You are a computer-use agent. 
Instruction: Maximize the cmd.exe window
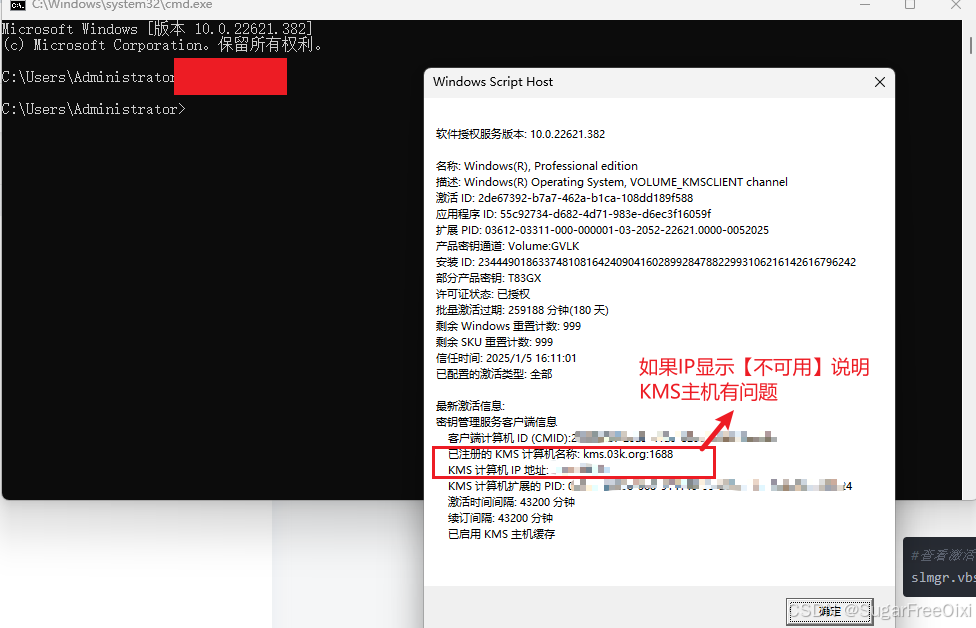coord(910,4)
